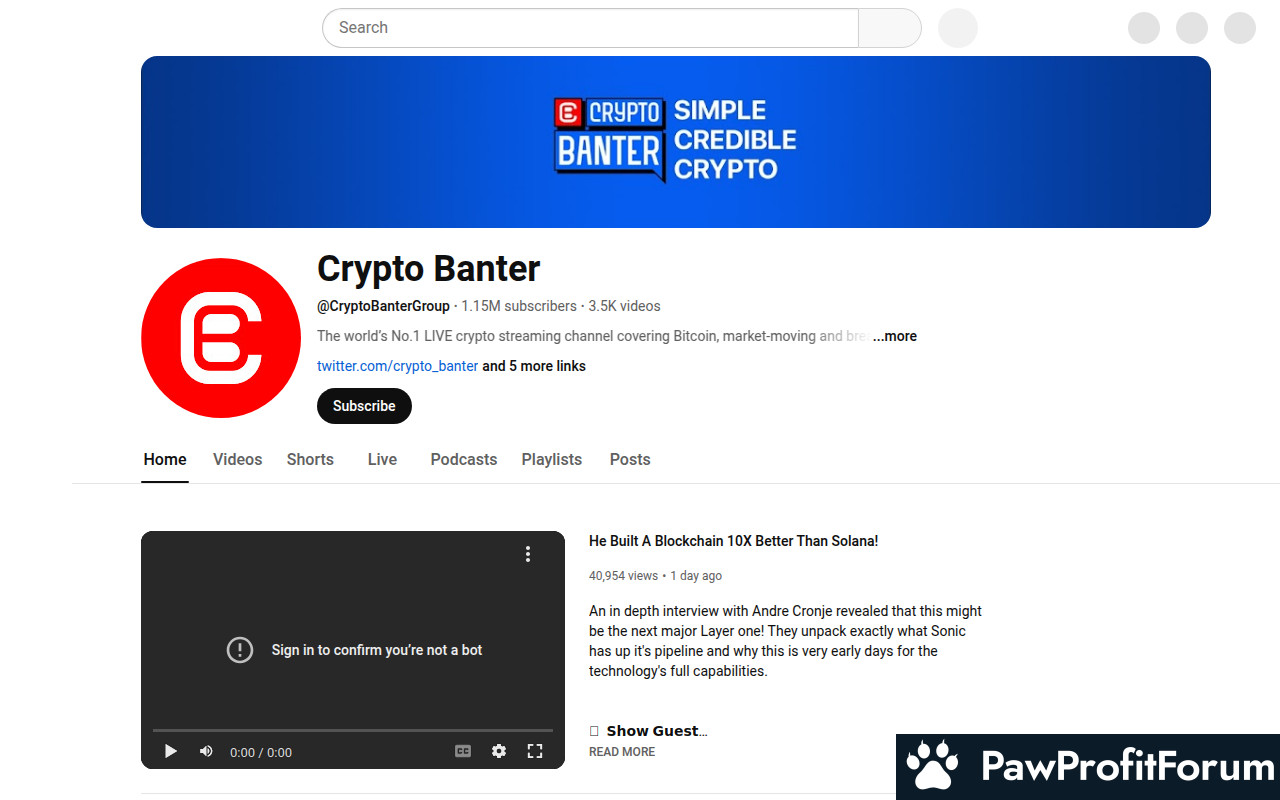Show the 5 more links list

point(534,366)
